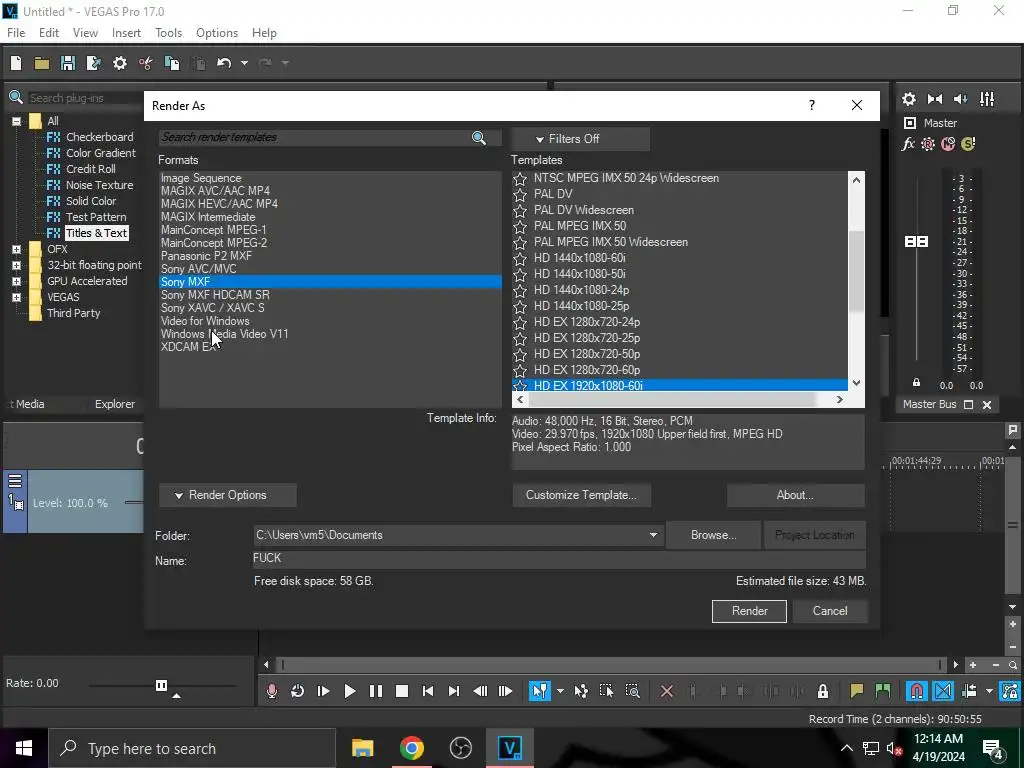Toggle Dim Output speaker icon in Master Bus
The width and height of the screenshot is (1024, 768).
click(961, 99)
